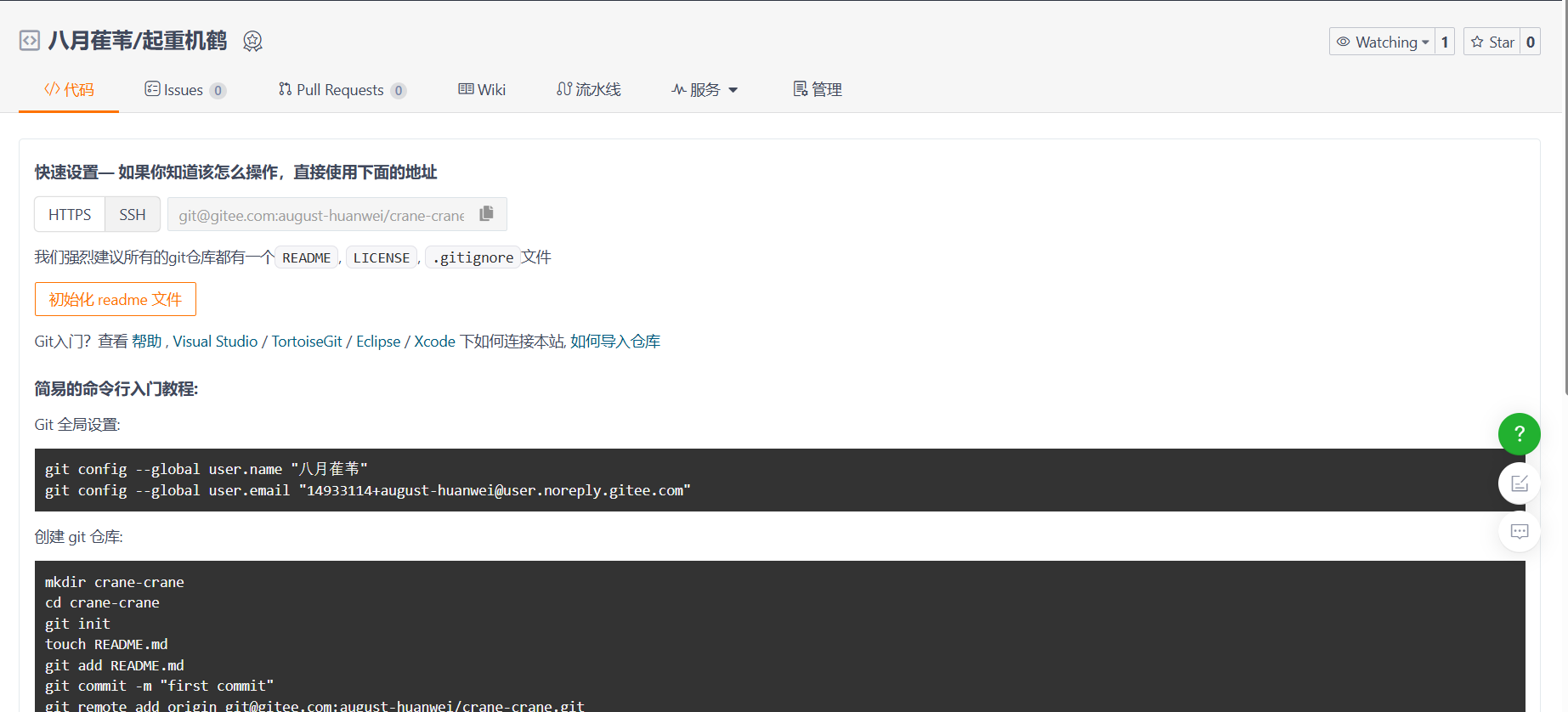Viewport: 1568px width, 712px height.
Task: Click the git init command line
Action: pos(77,624)
